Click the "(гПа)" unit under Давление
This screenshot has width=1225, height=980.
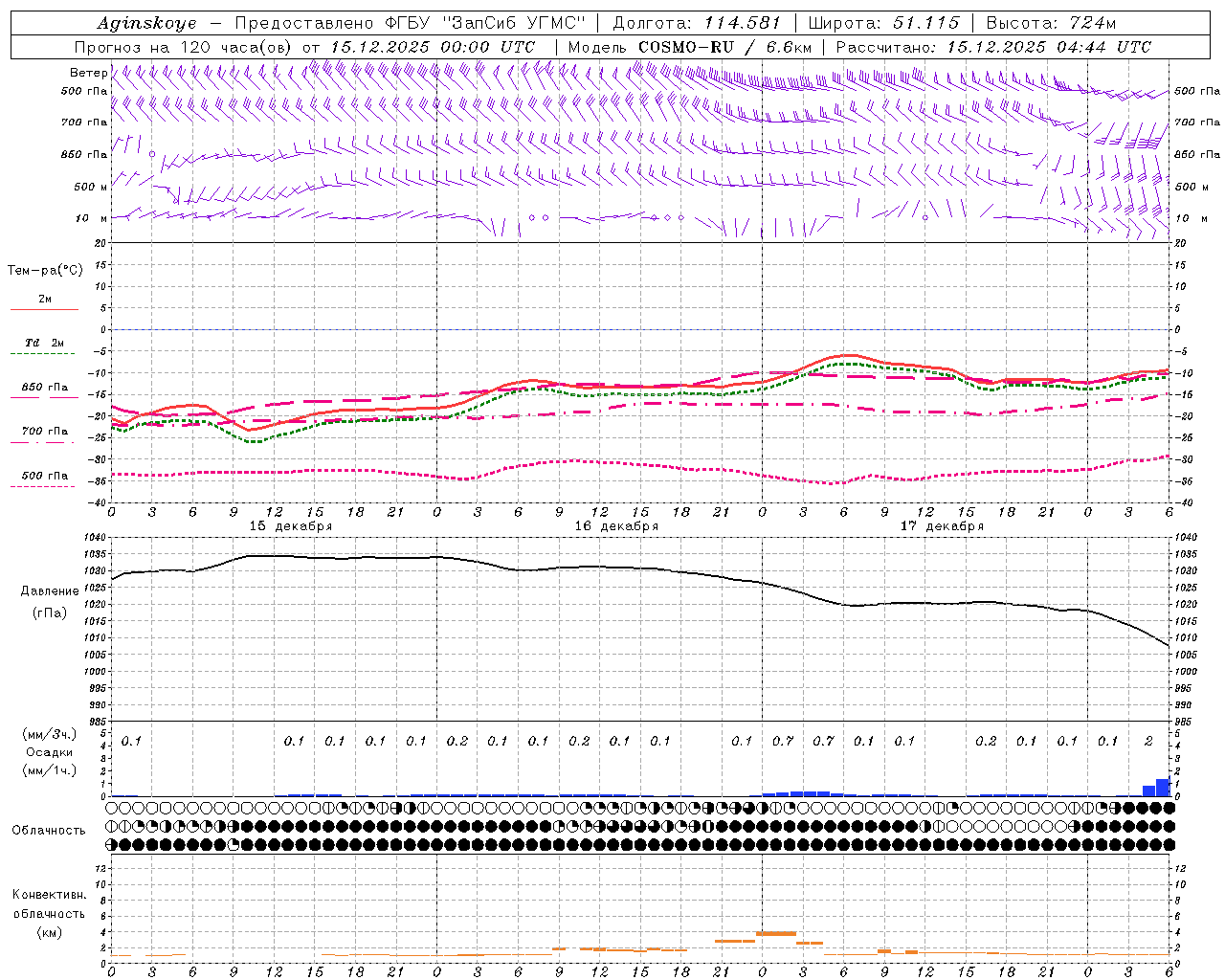[x=50, y=613]
